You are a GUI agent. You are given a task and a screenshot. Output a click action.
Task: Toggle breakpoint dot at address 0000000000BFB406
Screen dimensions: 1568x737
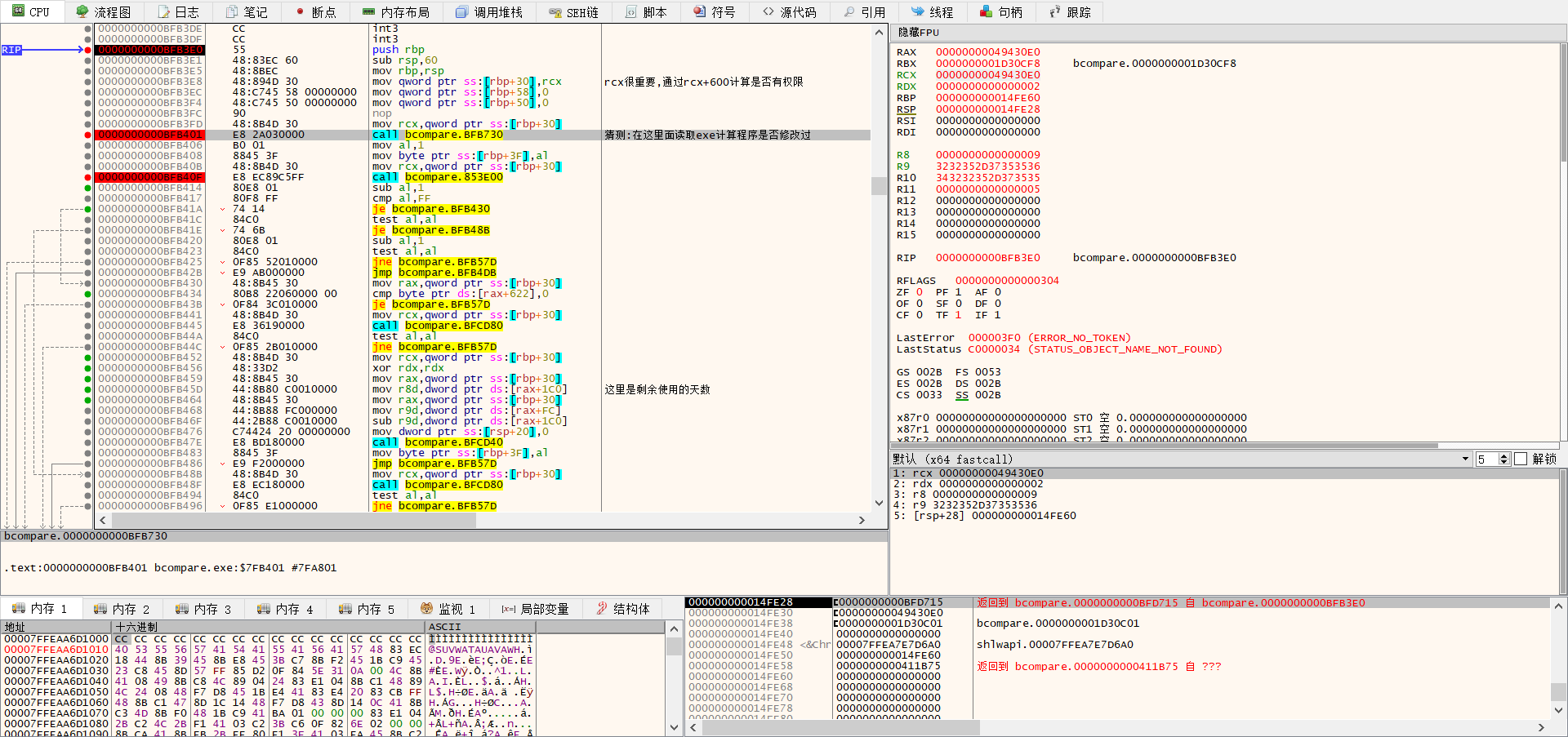pos(87,145)
